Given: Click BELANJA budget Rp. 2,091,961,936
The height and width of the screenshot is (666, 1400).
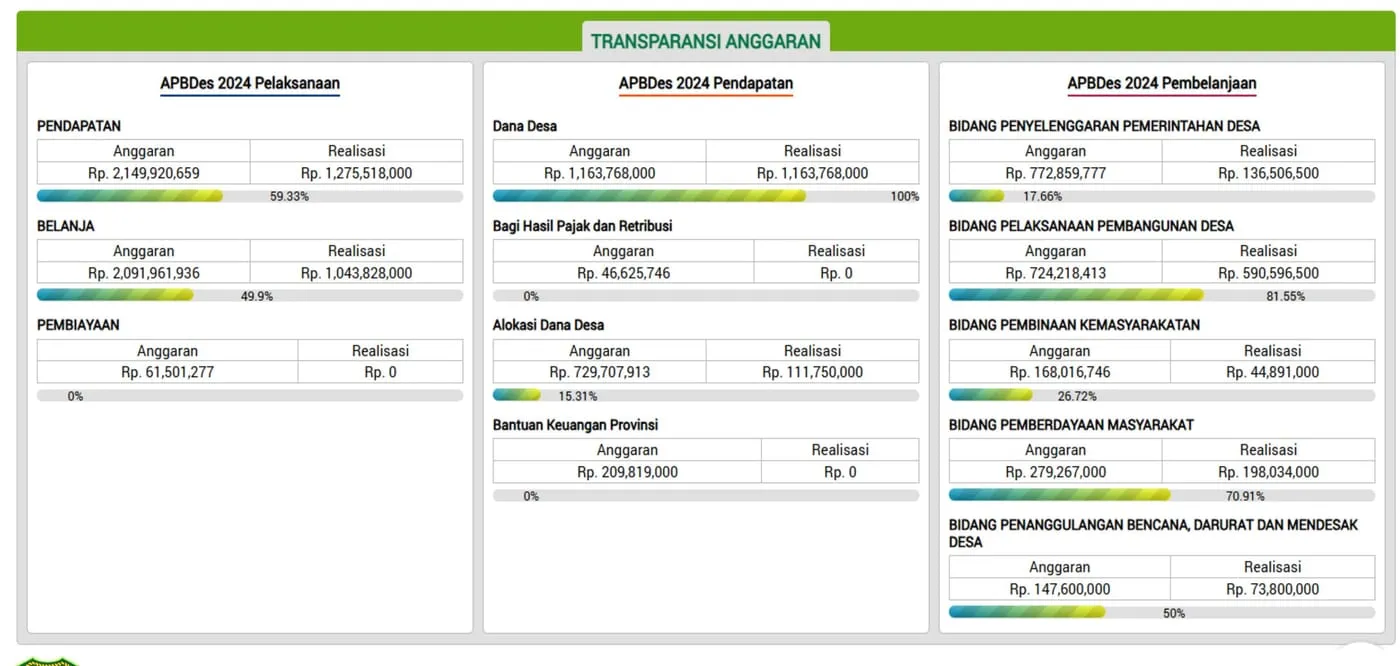Looking at the screenshot, I should point(144,273).
